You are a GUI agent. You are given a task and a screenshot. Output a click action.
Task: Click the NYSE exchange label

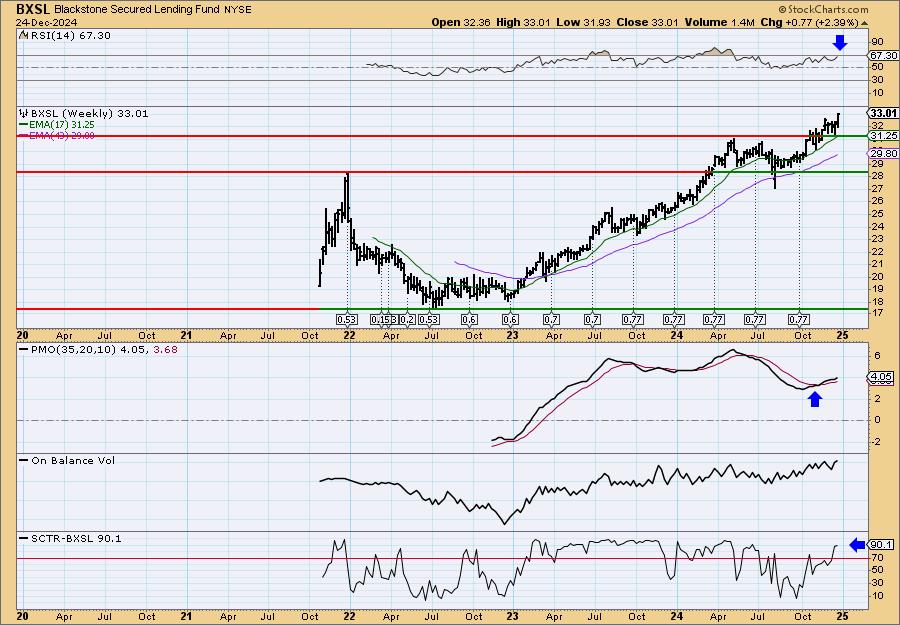[x=237, y=10]
